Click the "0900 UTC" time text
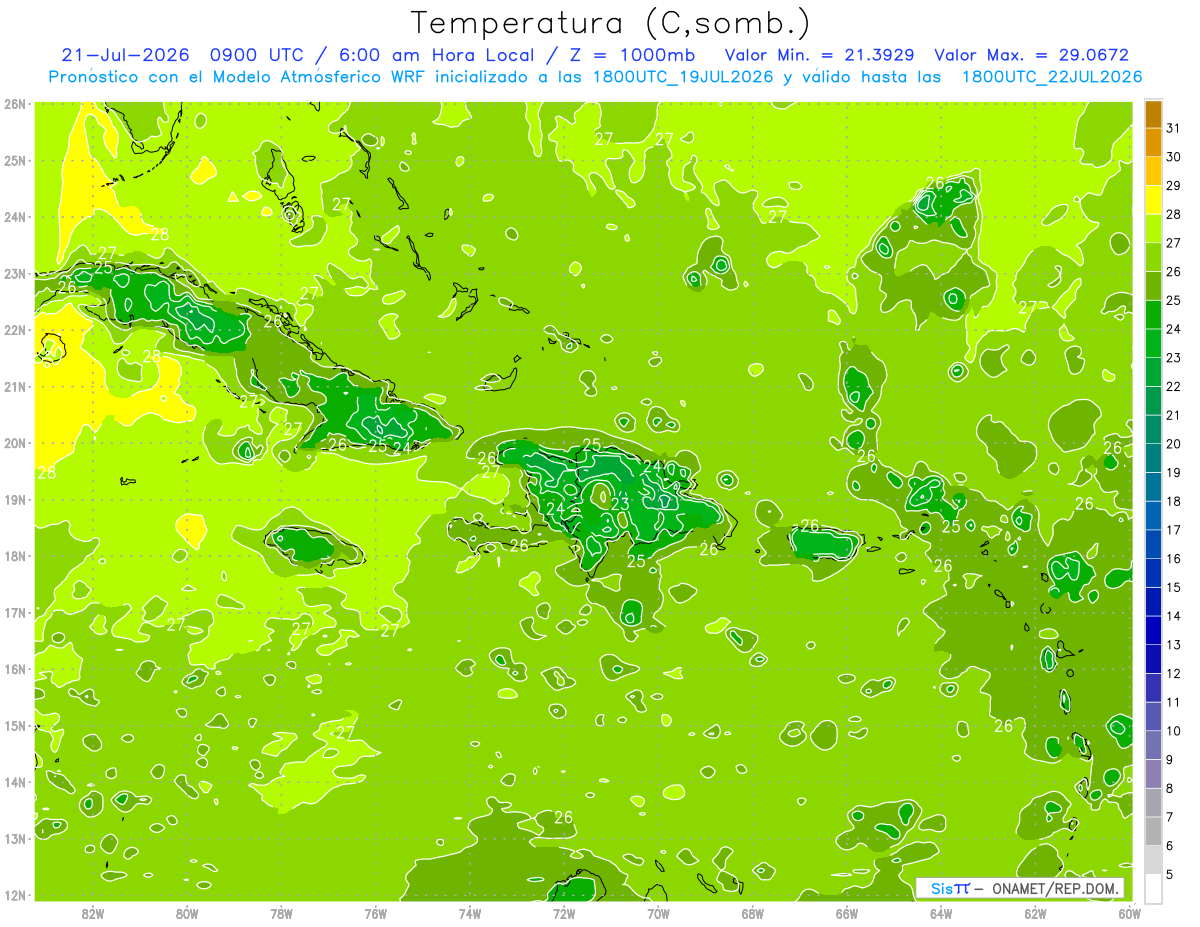 (259, 55)
